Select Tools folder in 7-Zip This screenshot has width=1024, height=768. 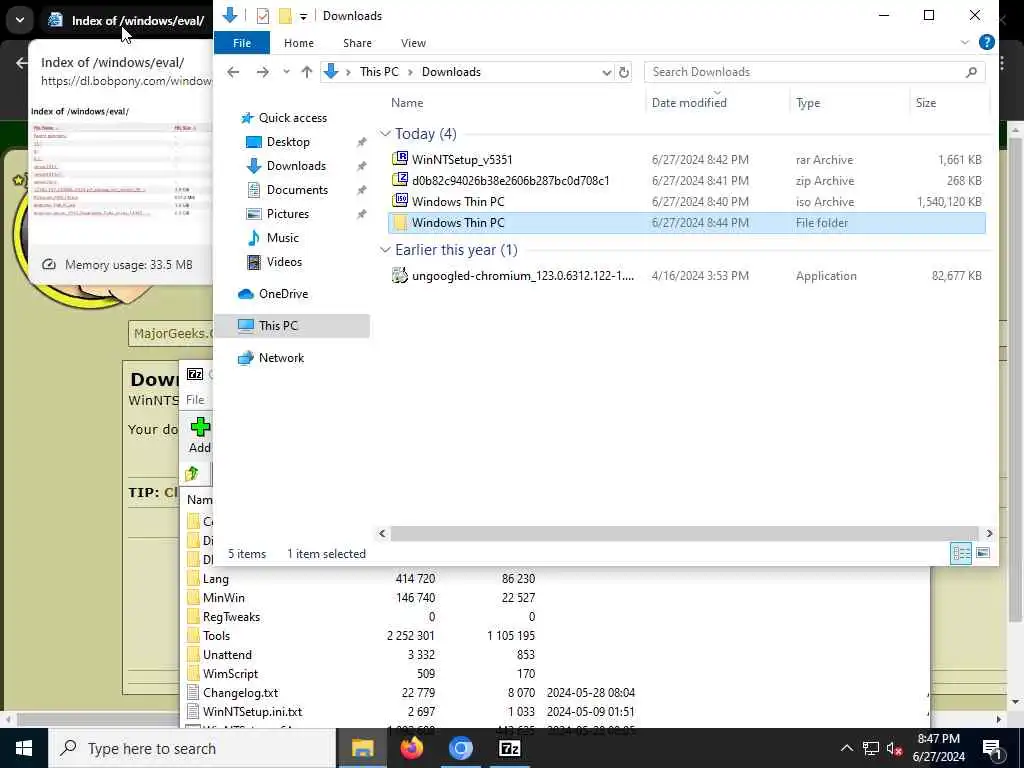[216, 635]
